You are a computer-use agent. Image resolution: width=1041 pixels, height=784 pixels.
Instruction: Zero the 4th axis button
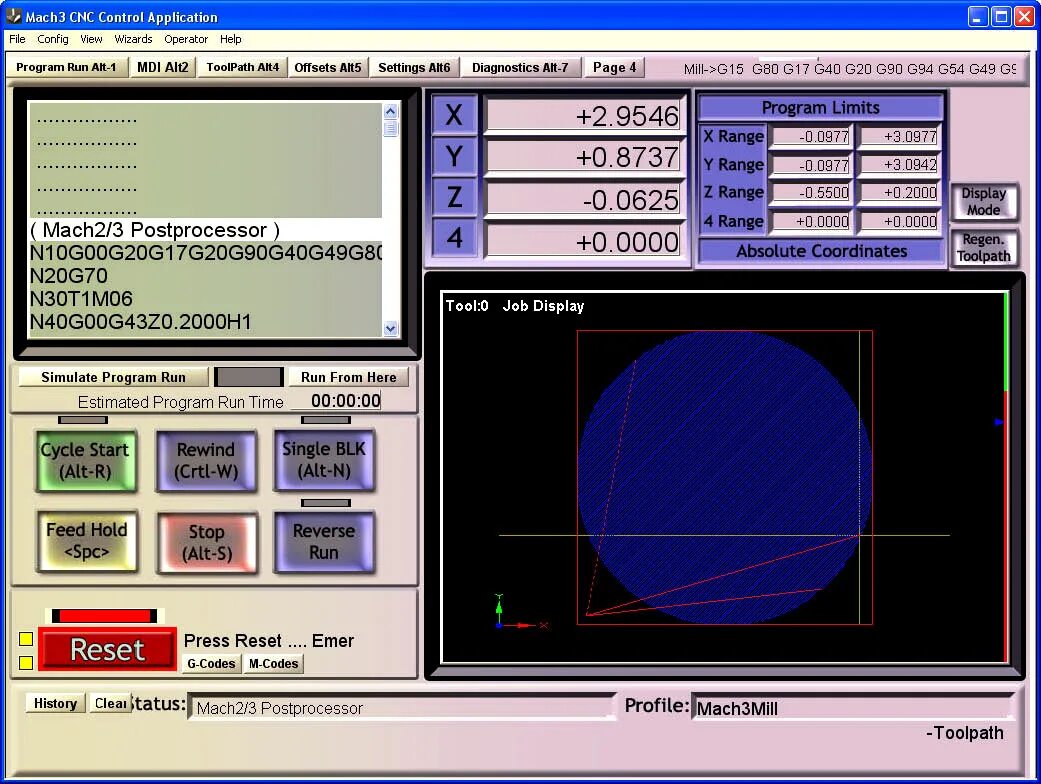[x=454, y=238]
